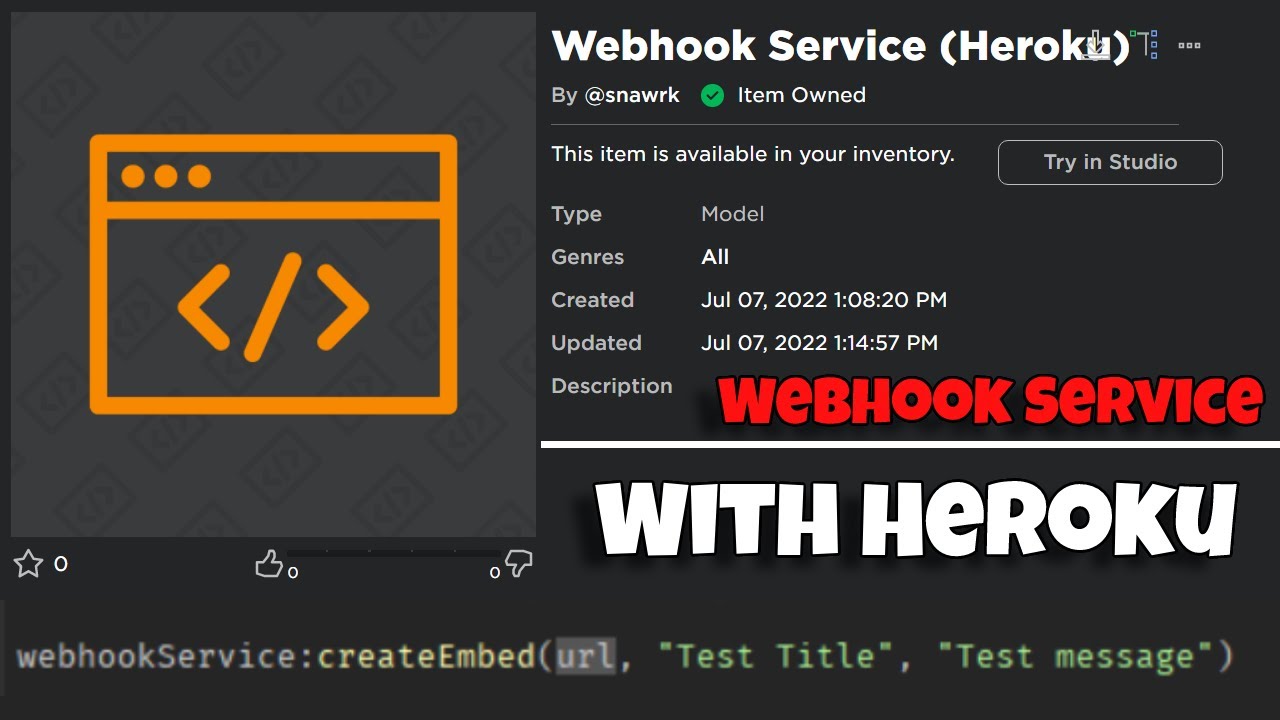Image resolution: width=1280 pixels, height=720 pixels.
Task: Click the green Item Owned checkmark icon
Action: point(712,96)
